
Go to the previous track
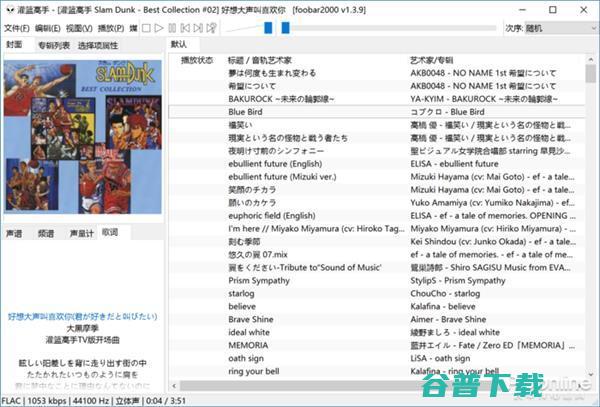point(185,28)
